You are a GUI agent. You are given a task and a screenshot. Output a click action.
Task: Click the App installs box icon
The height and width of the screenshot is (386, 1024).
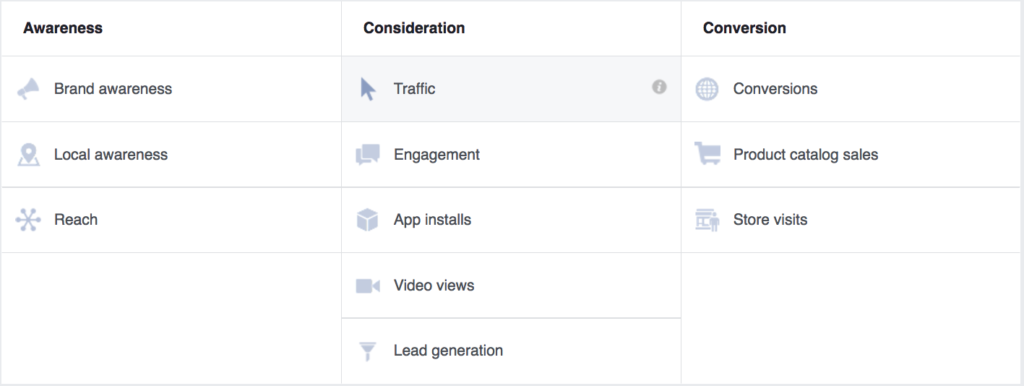(x=368, y=220)
